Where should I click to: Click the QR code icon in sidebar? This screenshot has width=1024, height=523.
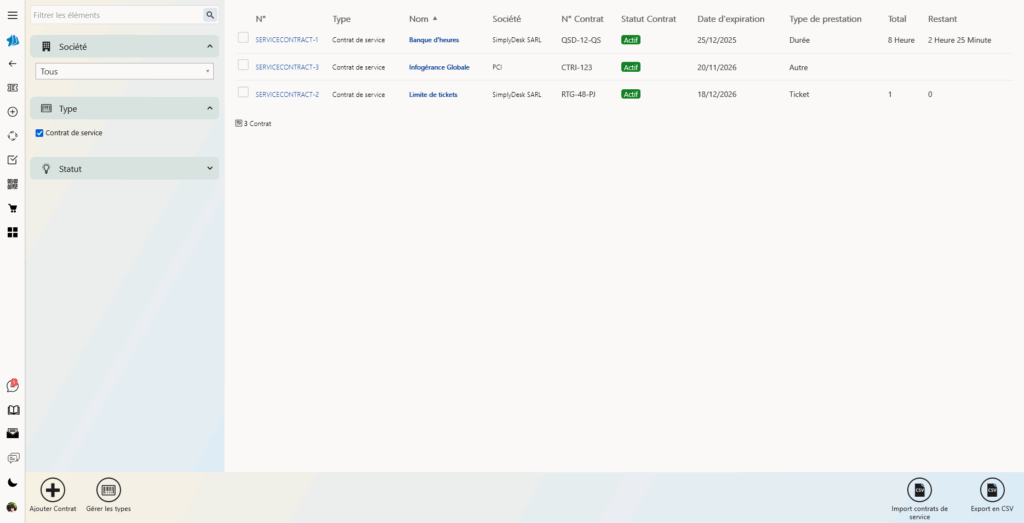point(12,184)
